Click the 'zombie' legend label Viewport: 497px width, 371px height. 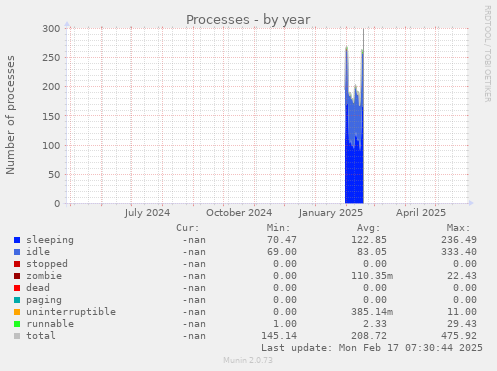pos(44,276)
